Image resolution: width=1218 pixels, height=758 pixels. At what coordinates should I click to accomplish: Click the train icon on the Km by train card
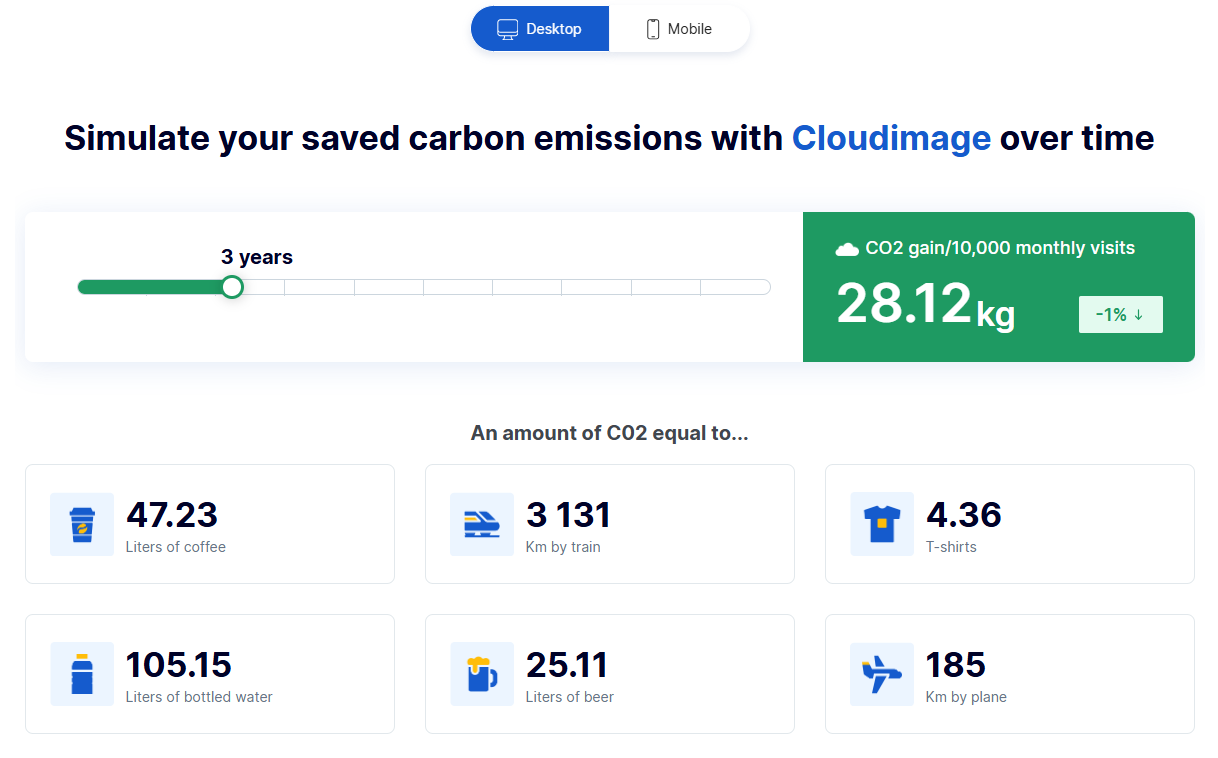click(x=481, y=523)
